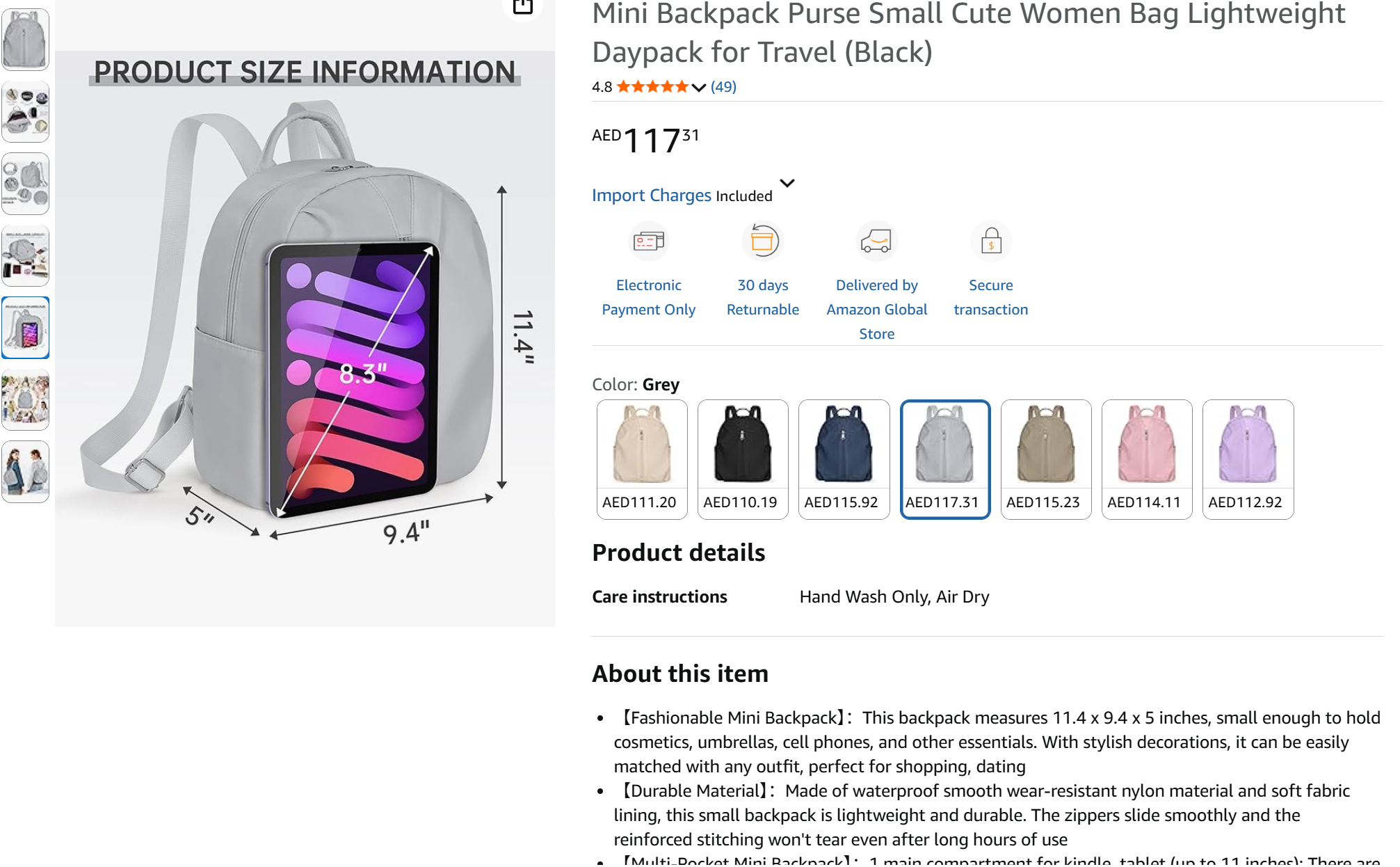Open the rating breakdown dropdown arrow

[699, 88]
